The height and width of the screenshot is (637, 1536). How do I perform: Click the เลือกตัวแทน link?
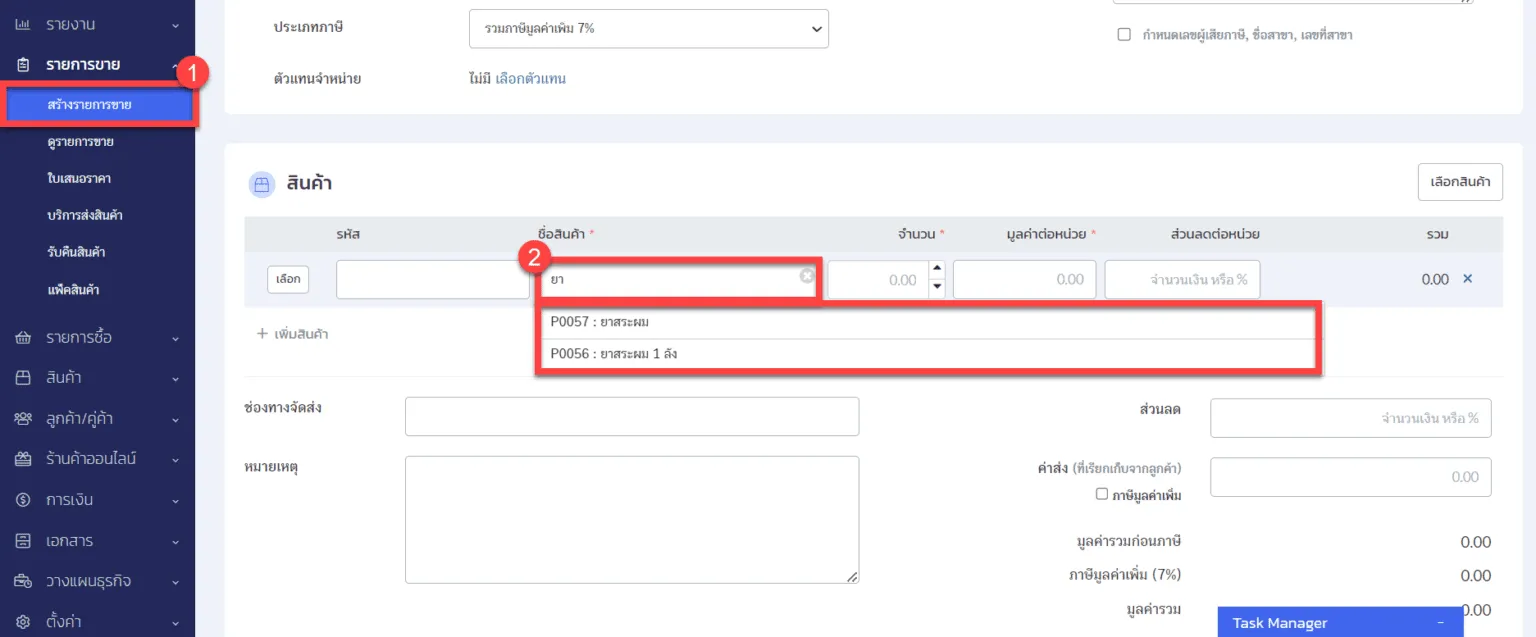(530, 79)
